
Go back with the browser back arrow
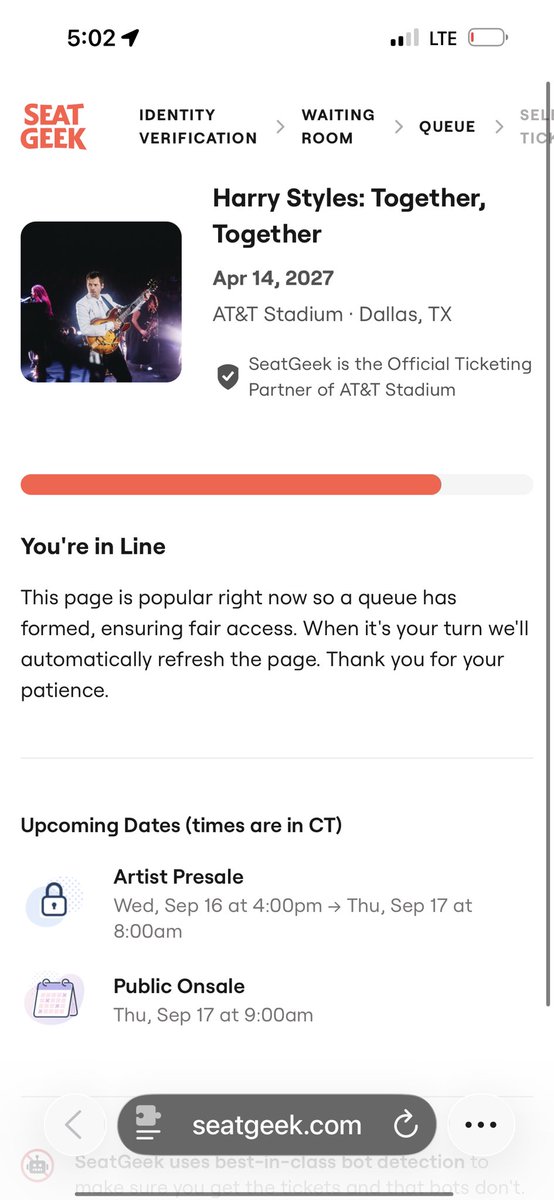pos(73,1125)
